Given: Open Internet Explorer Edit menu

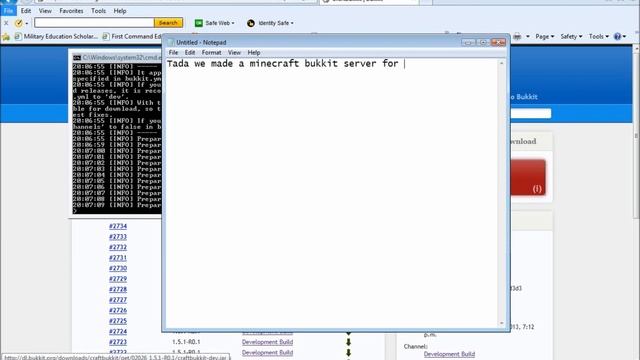Looking at the screenshot, I should click(x=26, y=11).
